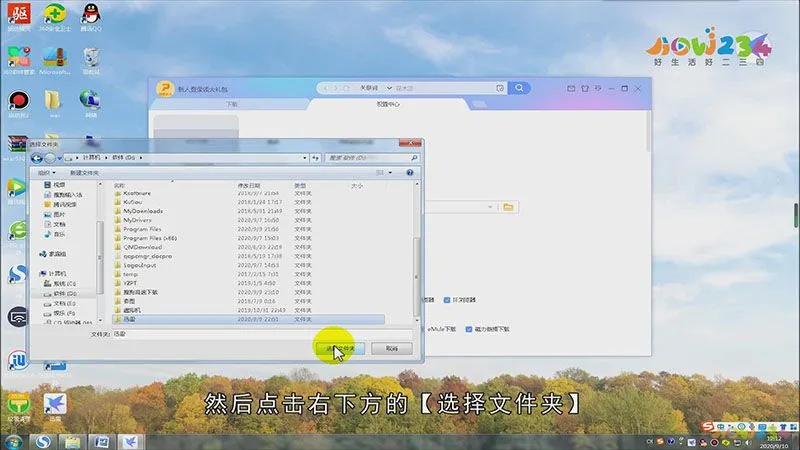Click the 选择文件夹 button in the dialog

[339, 348]
